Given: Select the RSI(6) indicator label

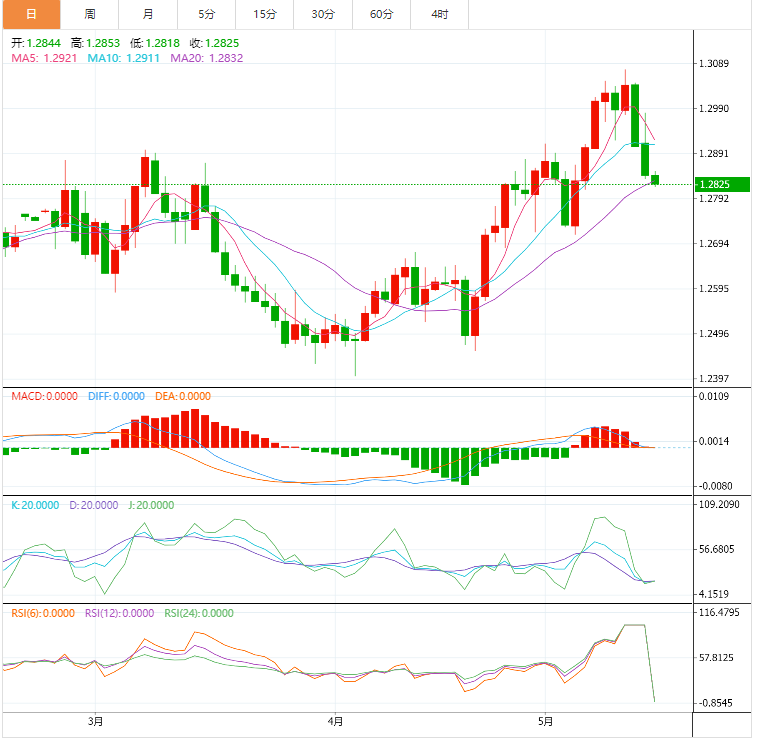Looking at the screenshot, I should [42, 614].
